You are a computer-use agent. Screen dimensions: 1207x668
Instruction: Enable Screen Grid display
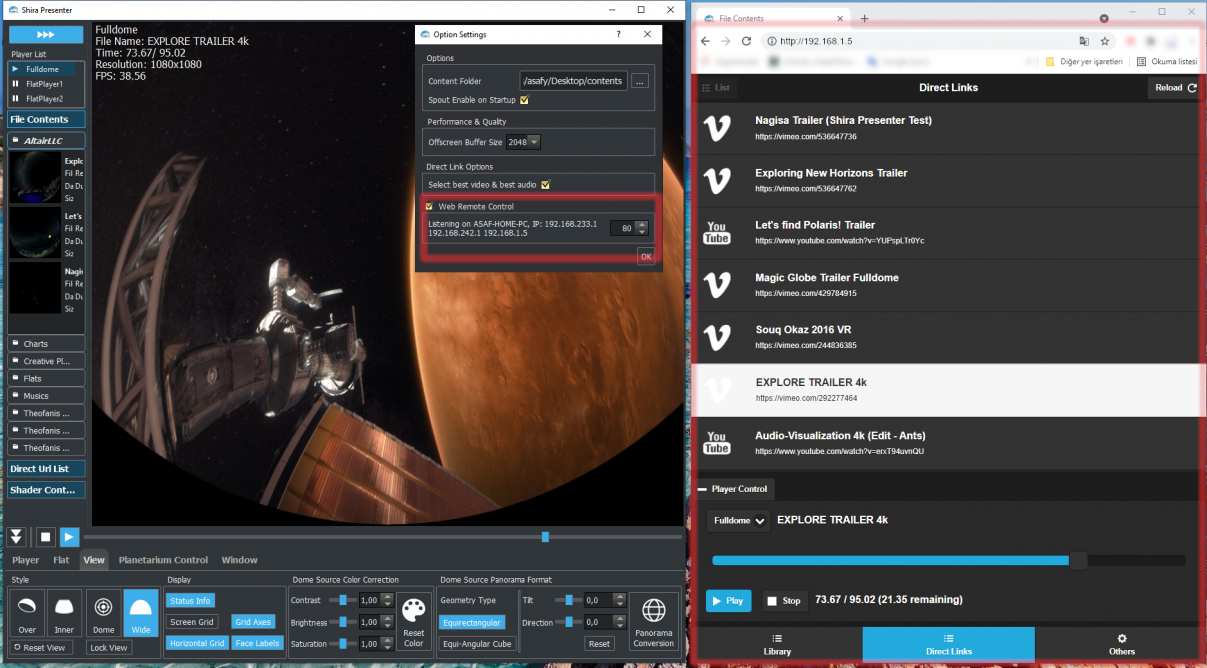coord(192,622)
